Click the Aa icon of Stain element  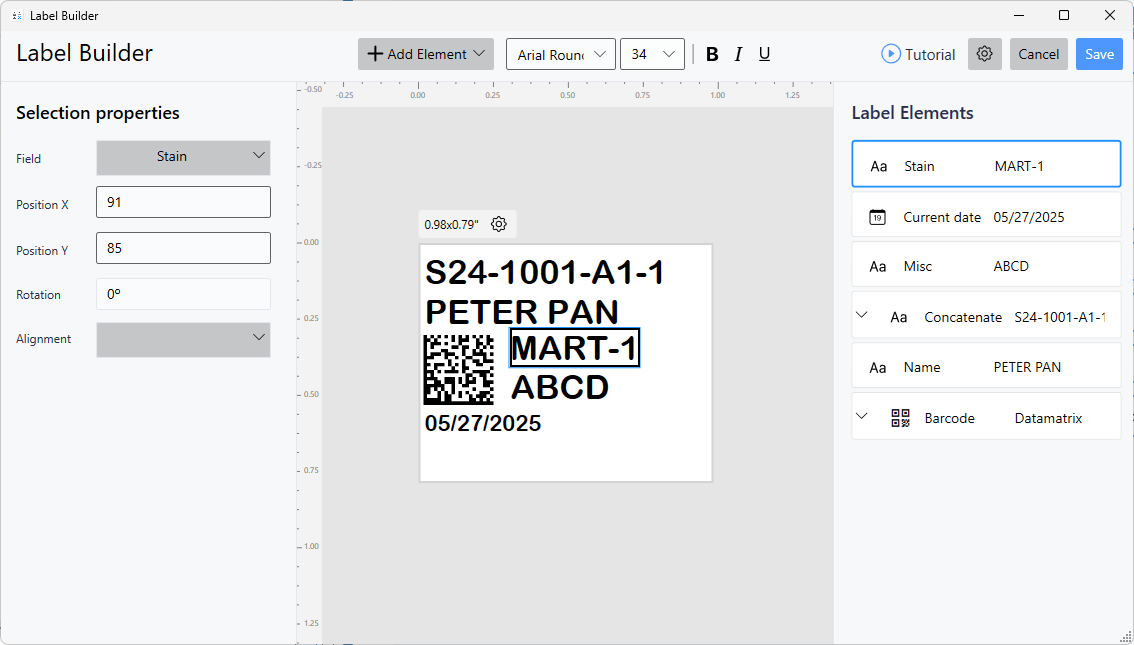[x=878, y=166]
